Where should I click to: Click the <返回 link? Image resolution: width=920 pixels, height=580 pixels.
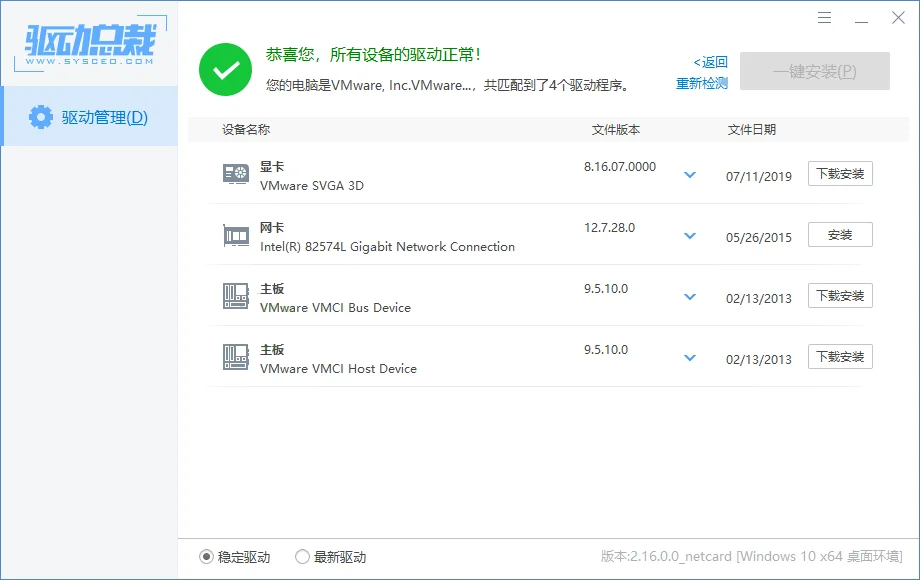pyautogui.click(x=709, y=61)
